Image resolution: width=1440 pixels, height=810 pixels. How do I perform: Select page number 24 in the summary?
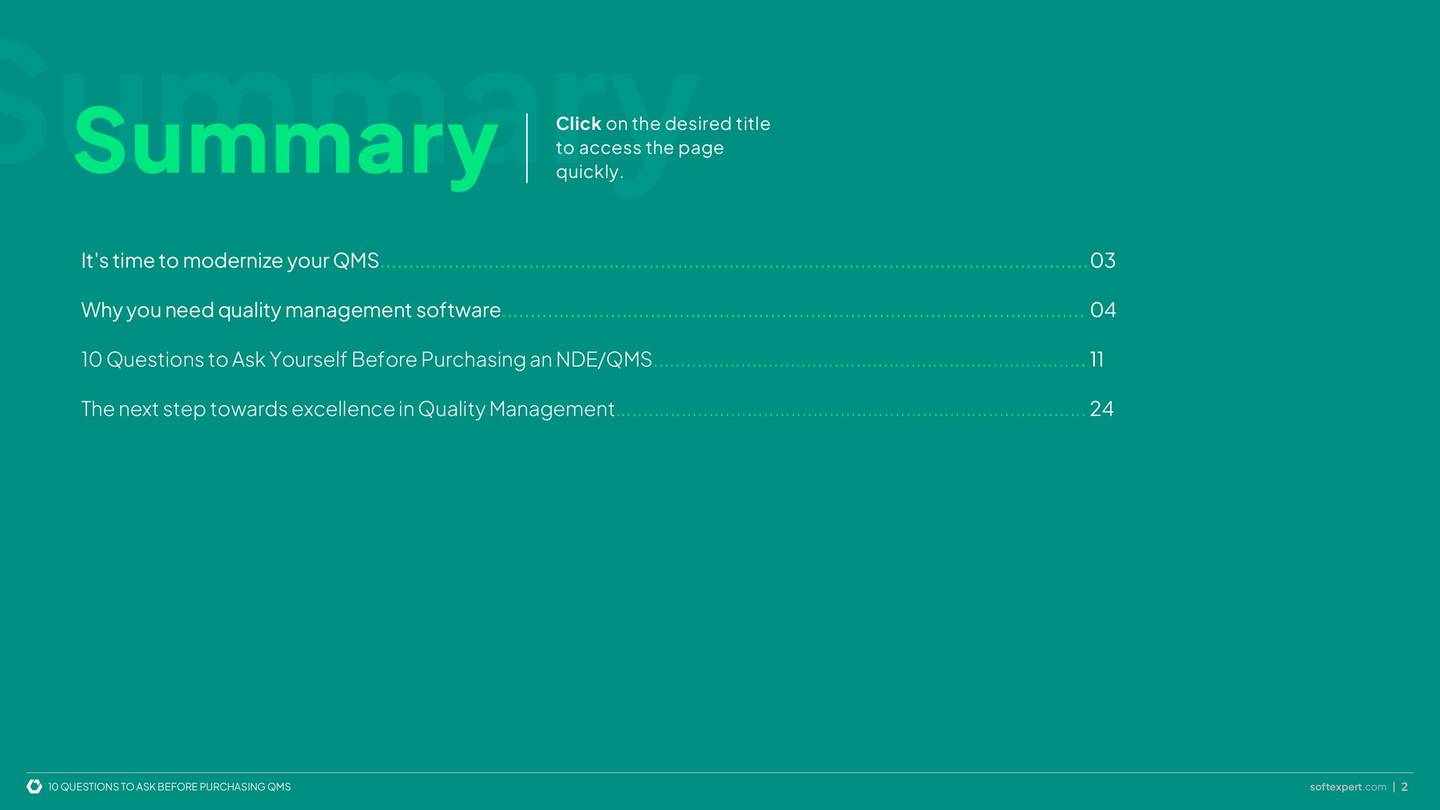tap(1101, 409)
